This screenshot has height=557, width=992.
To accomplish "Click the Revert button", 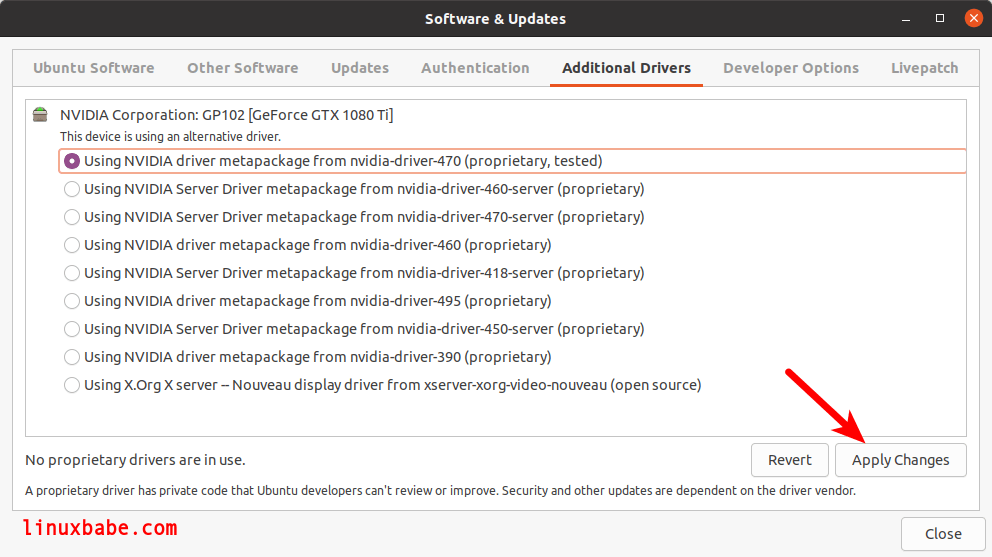I will click(790, 460).
